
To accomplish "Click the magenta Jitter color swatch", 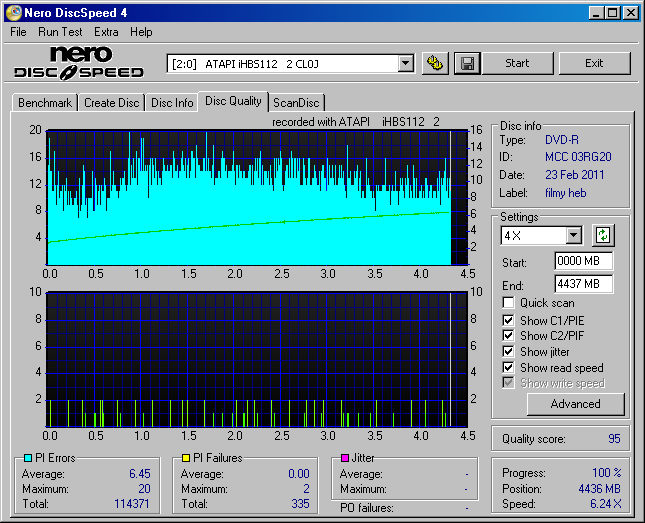I will [x=345, y=458].
